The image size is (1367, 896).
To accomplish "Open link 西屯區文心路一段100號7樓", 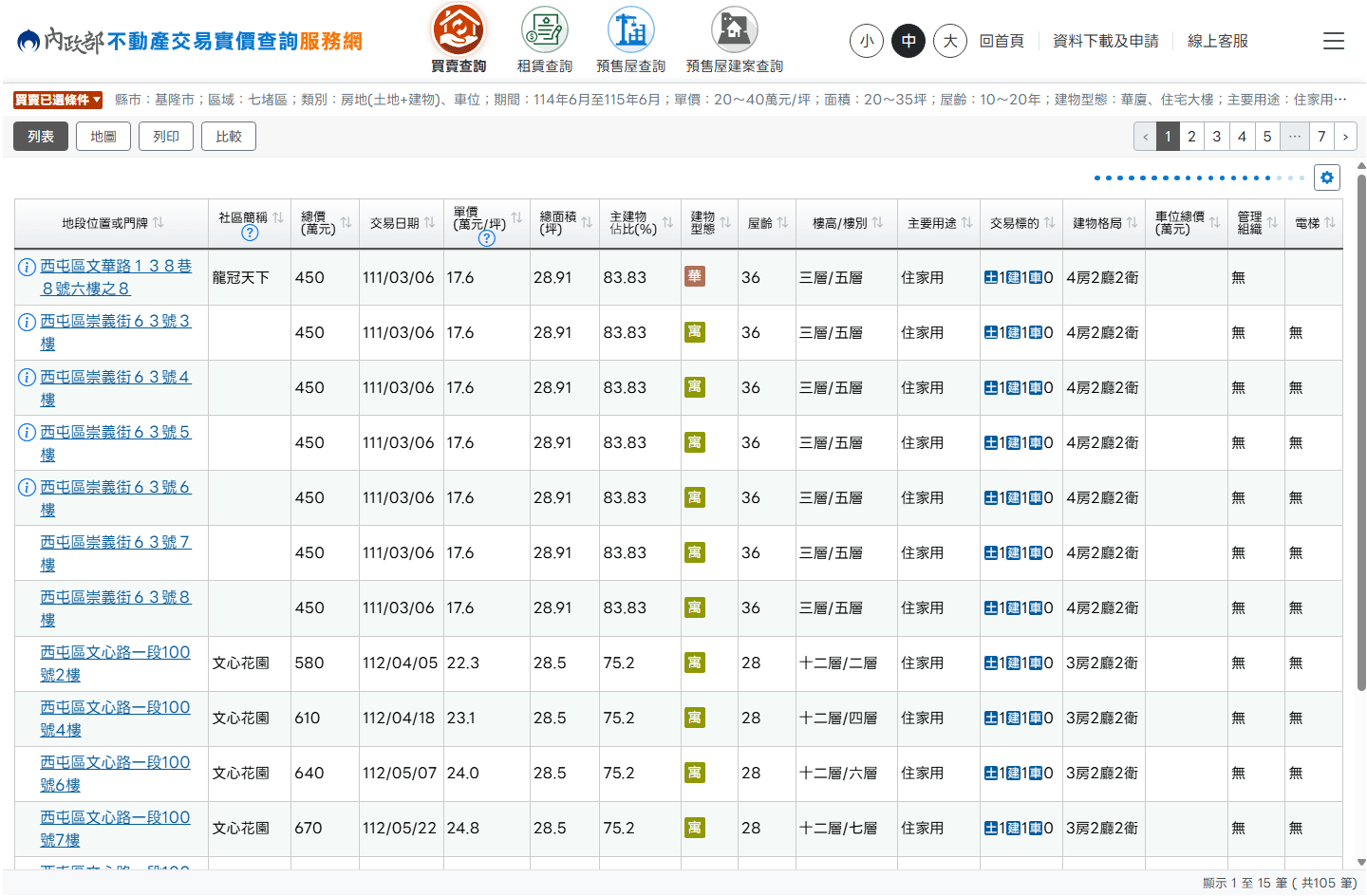I will [115, 828].
